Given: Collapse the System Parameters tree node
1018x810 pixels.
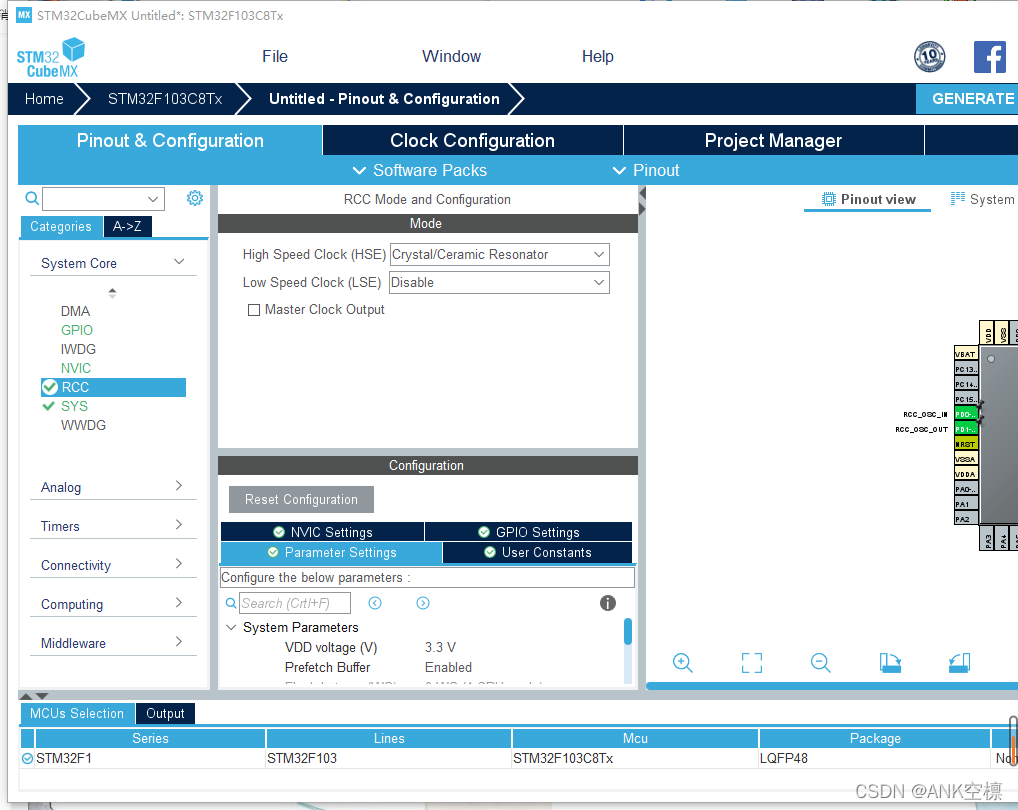Looking at the screenshot, I should (230, 627).
